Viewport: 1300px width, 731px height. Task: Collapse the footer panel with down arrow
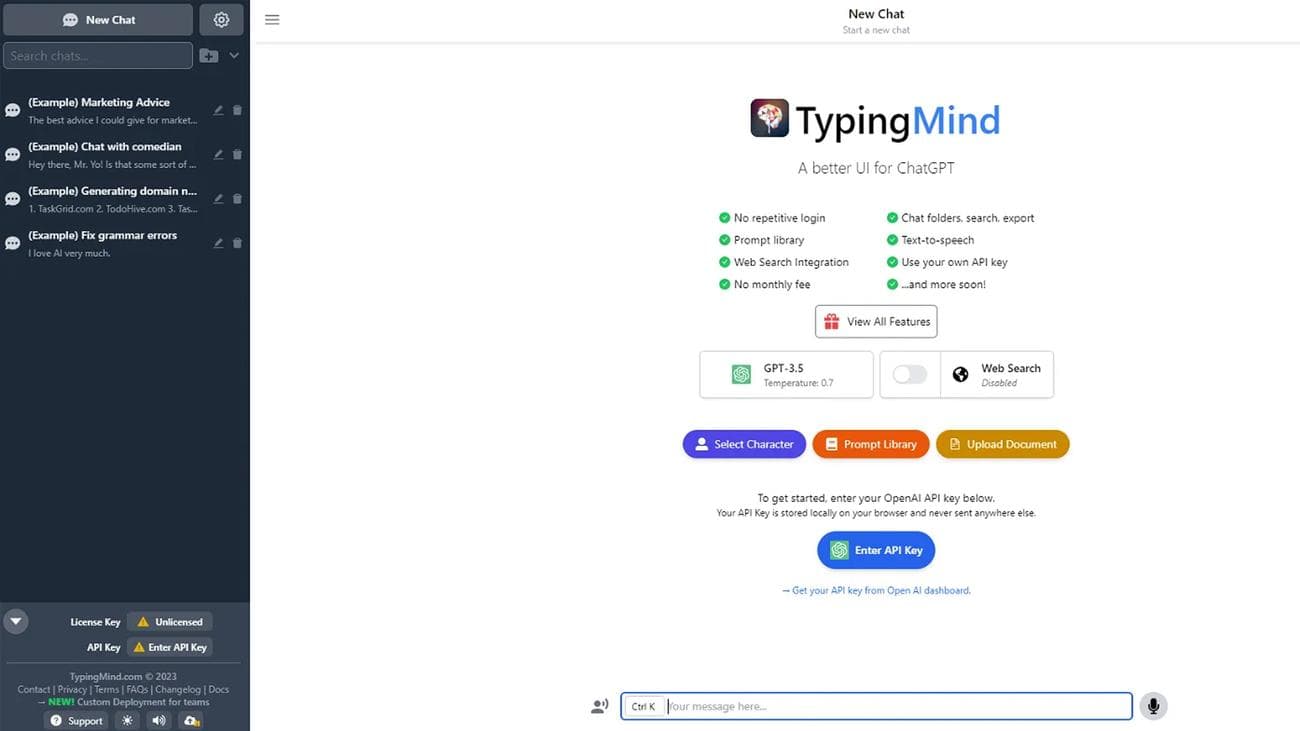coord(15,621)
